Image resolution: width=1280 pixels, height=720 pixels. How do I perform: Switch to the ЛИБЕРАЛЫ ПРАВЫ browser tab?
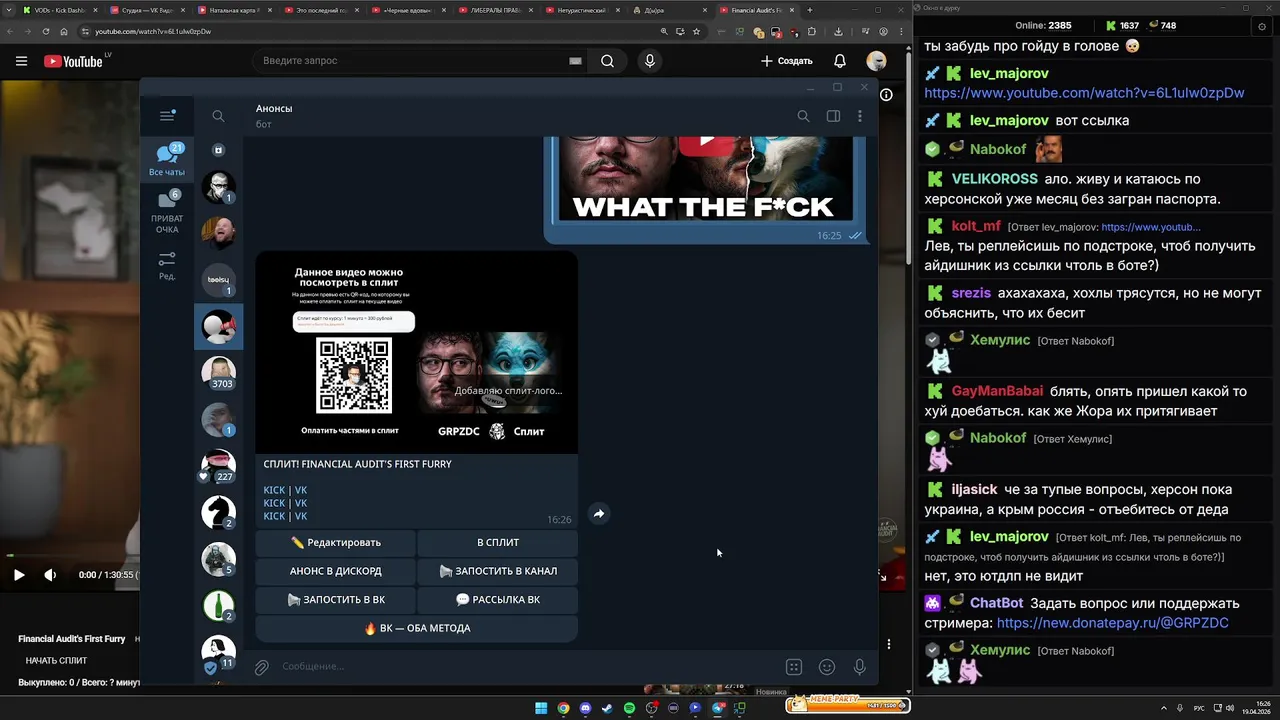point(496,10)
